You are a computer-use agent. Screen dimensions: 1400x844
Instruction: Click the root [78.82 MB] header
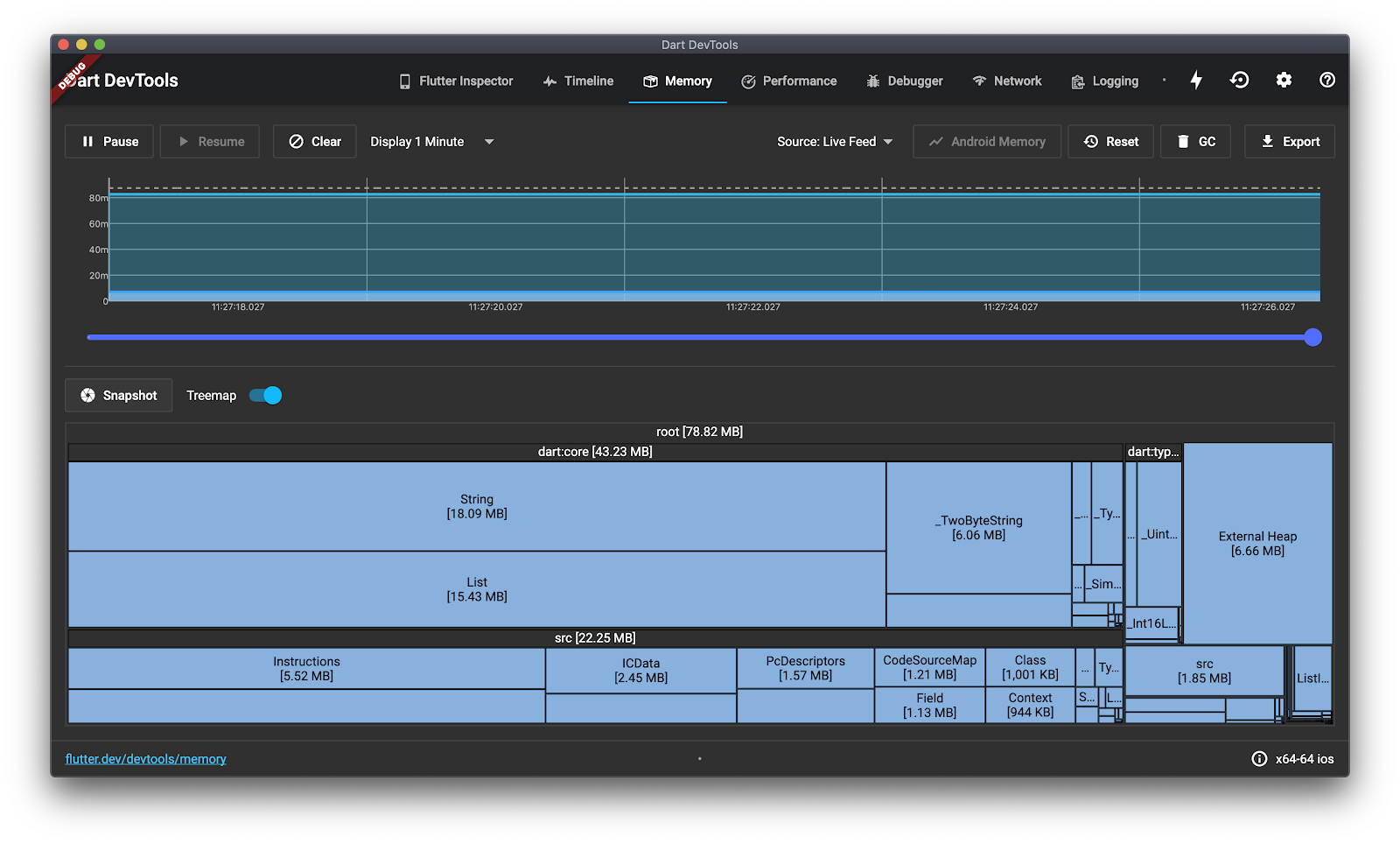[x=700, y=432]
